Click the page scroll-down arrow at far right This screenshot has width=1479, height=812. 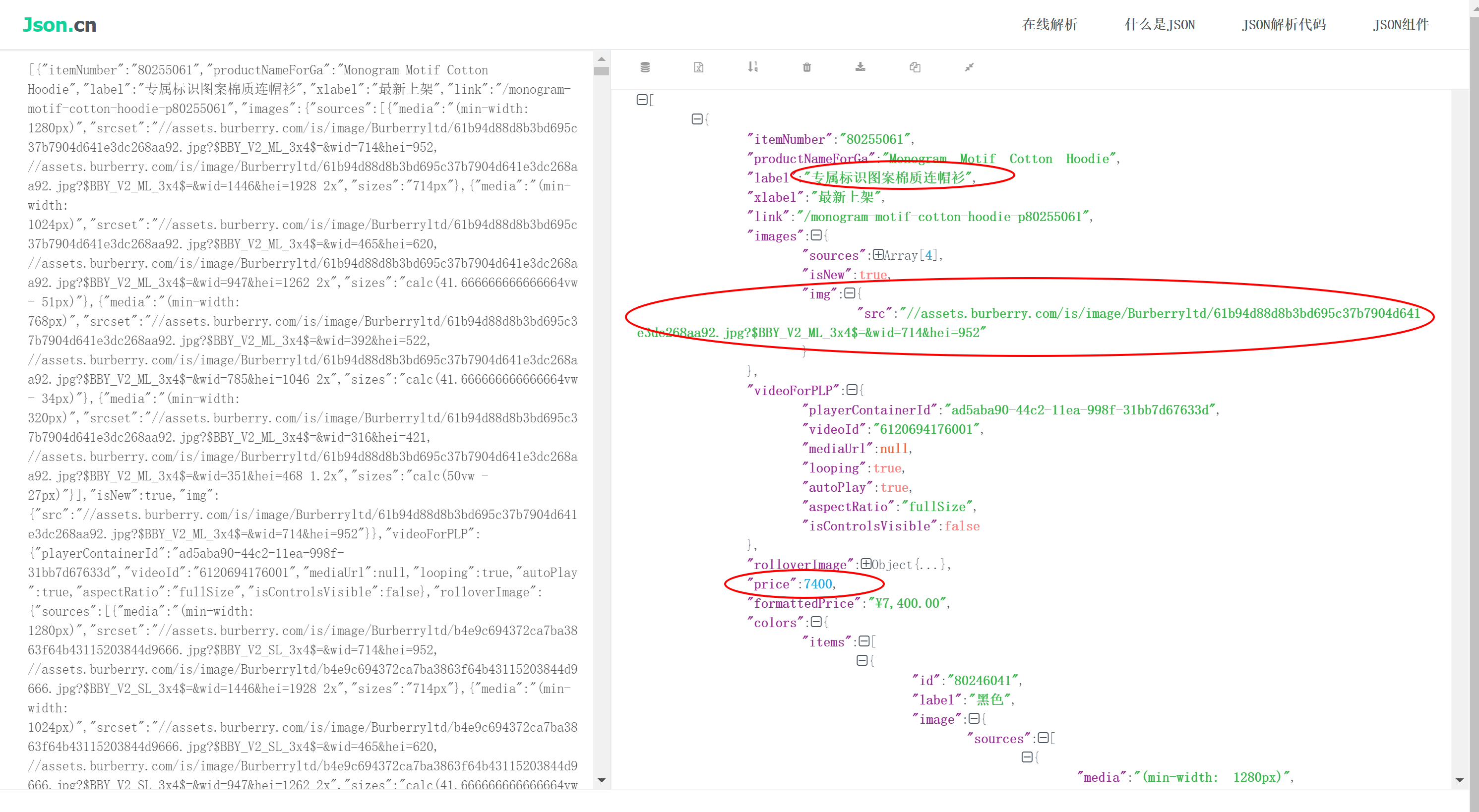click(1460, 780)
